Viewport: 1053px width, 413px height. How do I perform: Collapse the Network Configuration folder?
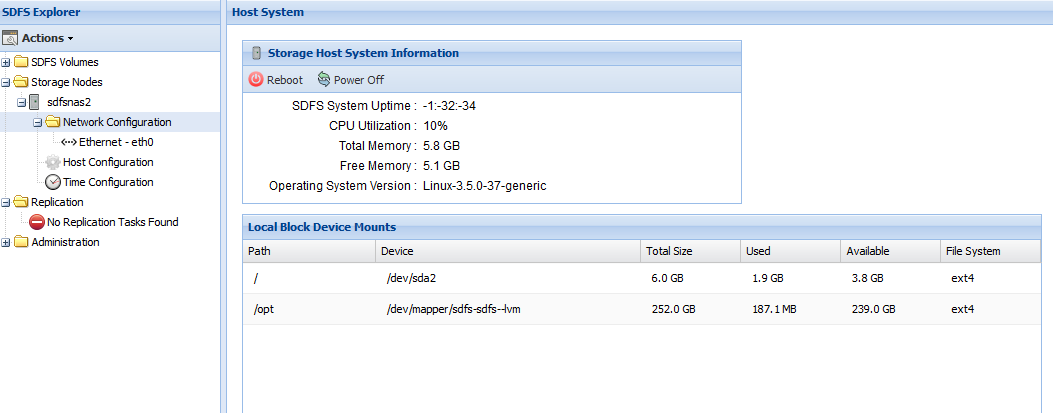pyautogui.click(x=37, y=122)
